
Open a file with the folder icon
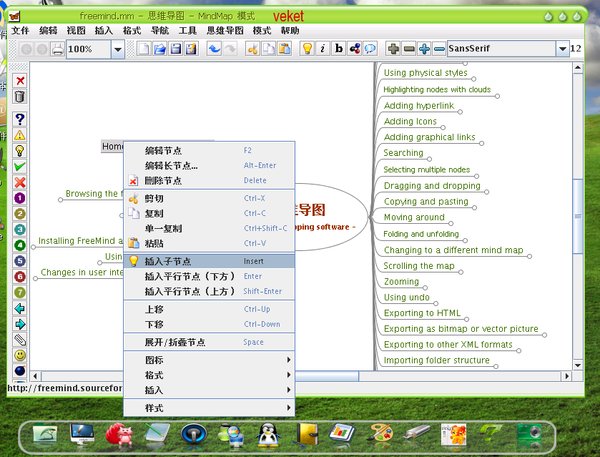(x=160, y=49)
